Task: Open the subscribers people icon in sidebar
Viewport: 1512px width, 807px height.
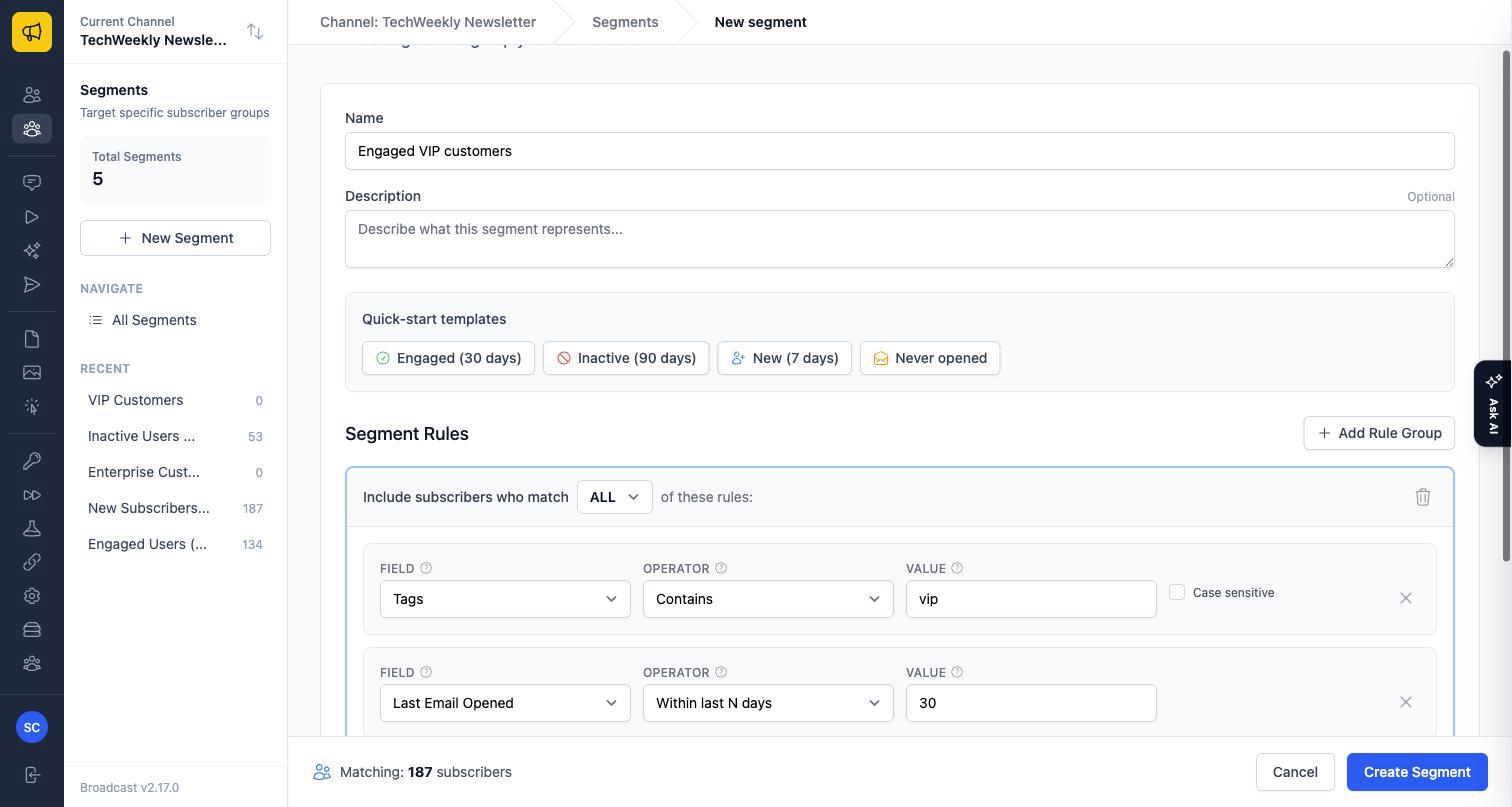Action: (32, 95)
